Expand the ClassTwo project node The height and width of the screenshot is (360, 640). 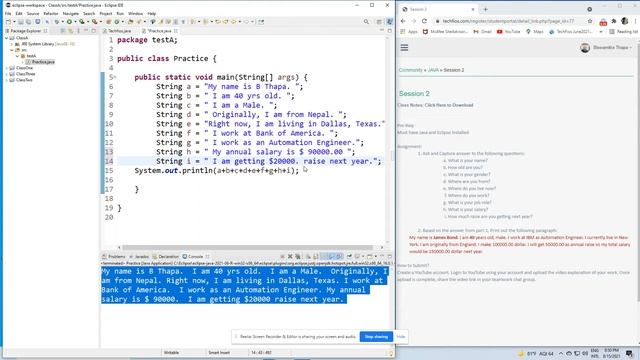(x=7, y=80)
